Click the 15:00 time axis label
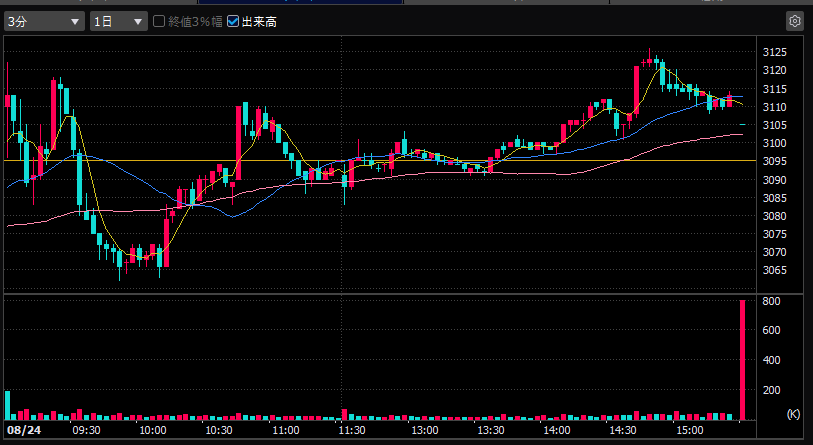The image size is (813, 445). click(x=690, y=430)
